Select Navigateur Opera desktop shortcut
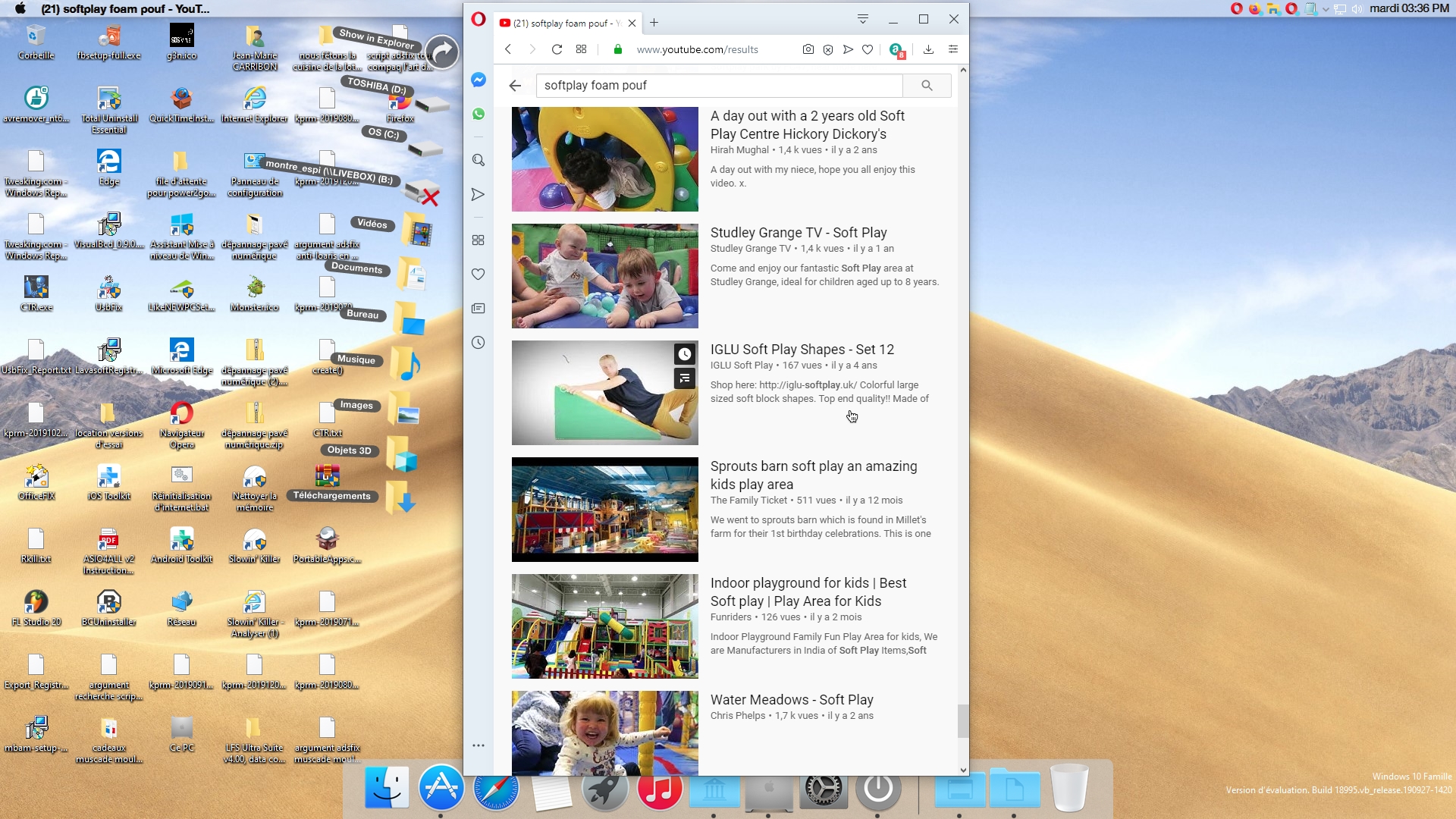The height and width of the screenshot is (819, 1456). coord(182,425)
